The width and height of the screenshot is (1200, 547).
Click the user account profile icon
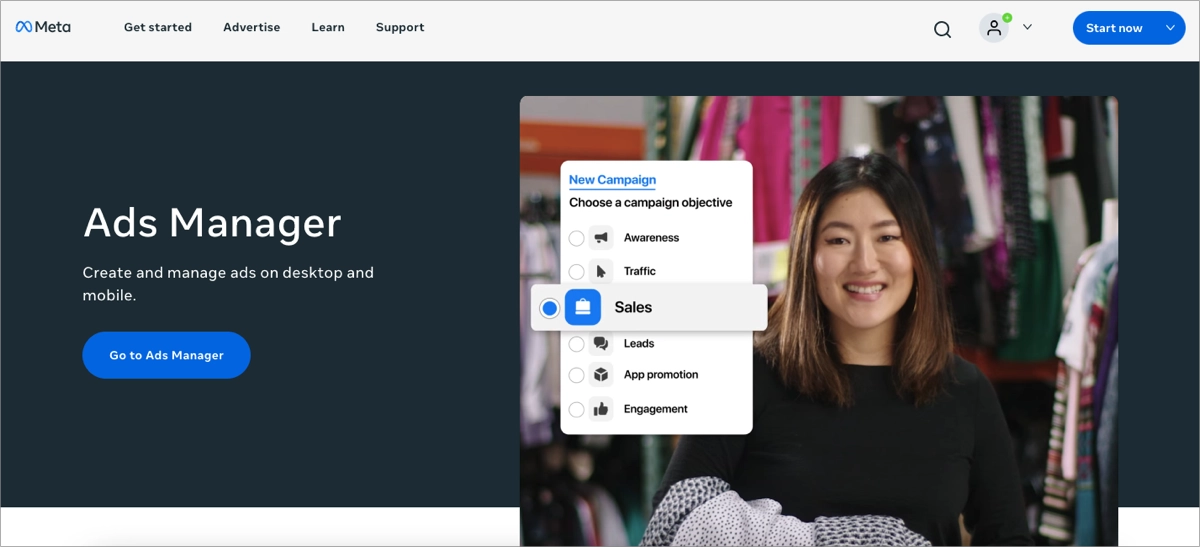[994, 28]
